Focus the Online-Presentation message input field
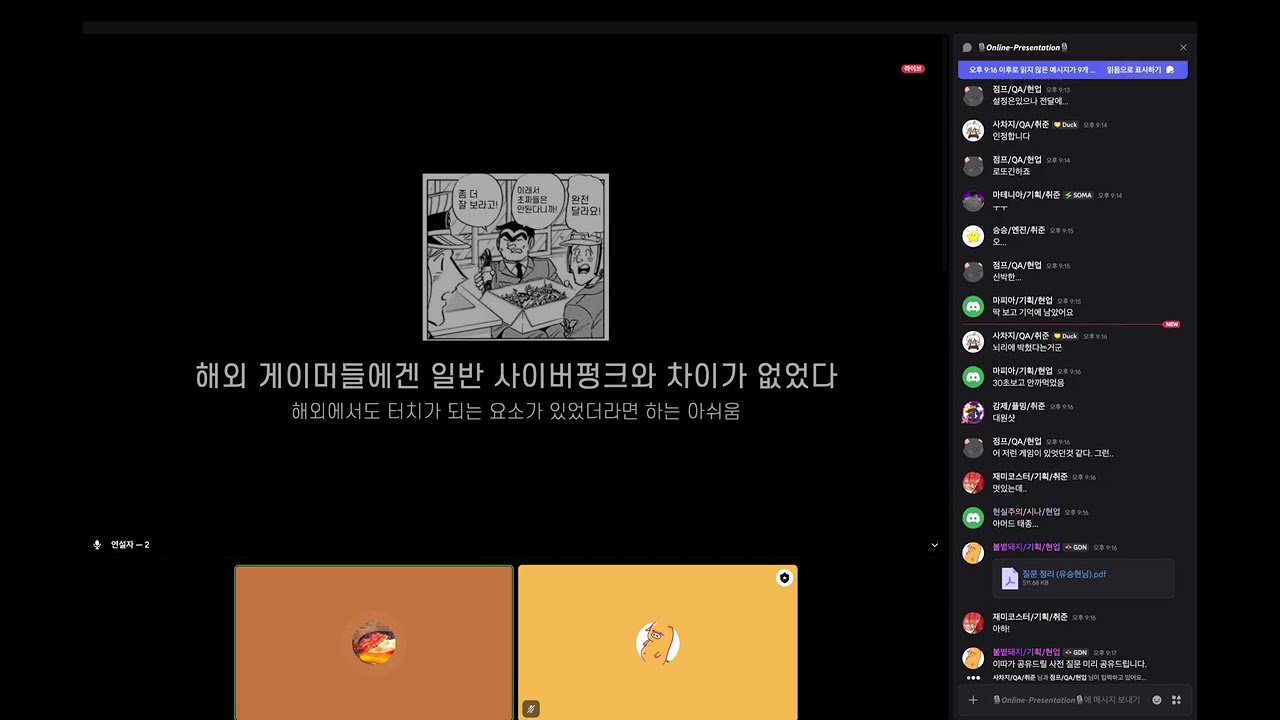This screenshot has height=720, width=1280. coord(1065,700)
